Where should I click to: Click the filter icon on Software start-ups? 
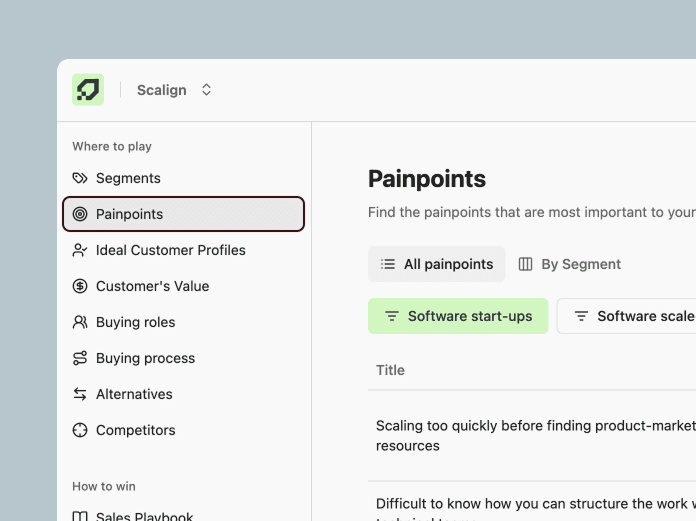coord(392,316)
